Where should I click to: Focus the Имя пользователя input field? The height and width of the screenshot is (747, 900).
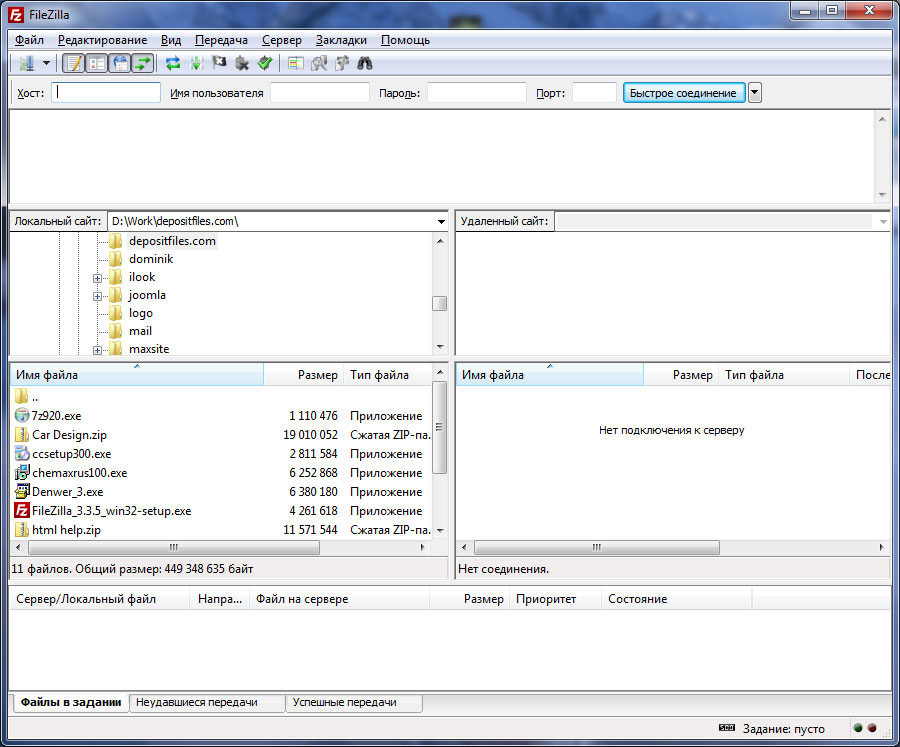(320, 92)
